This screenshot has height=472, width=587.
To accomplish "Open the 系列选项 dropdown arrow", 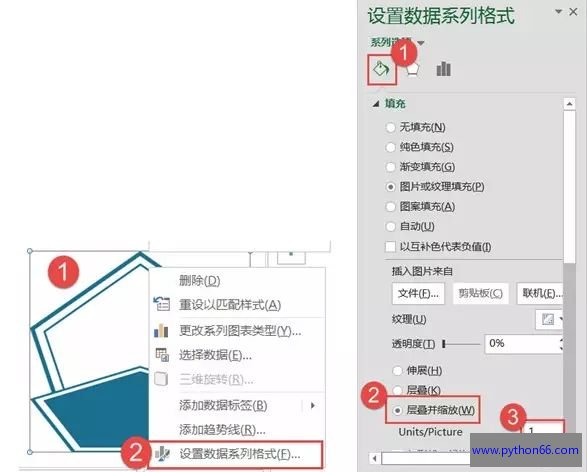I will [421, 43].
